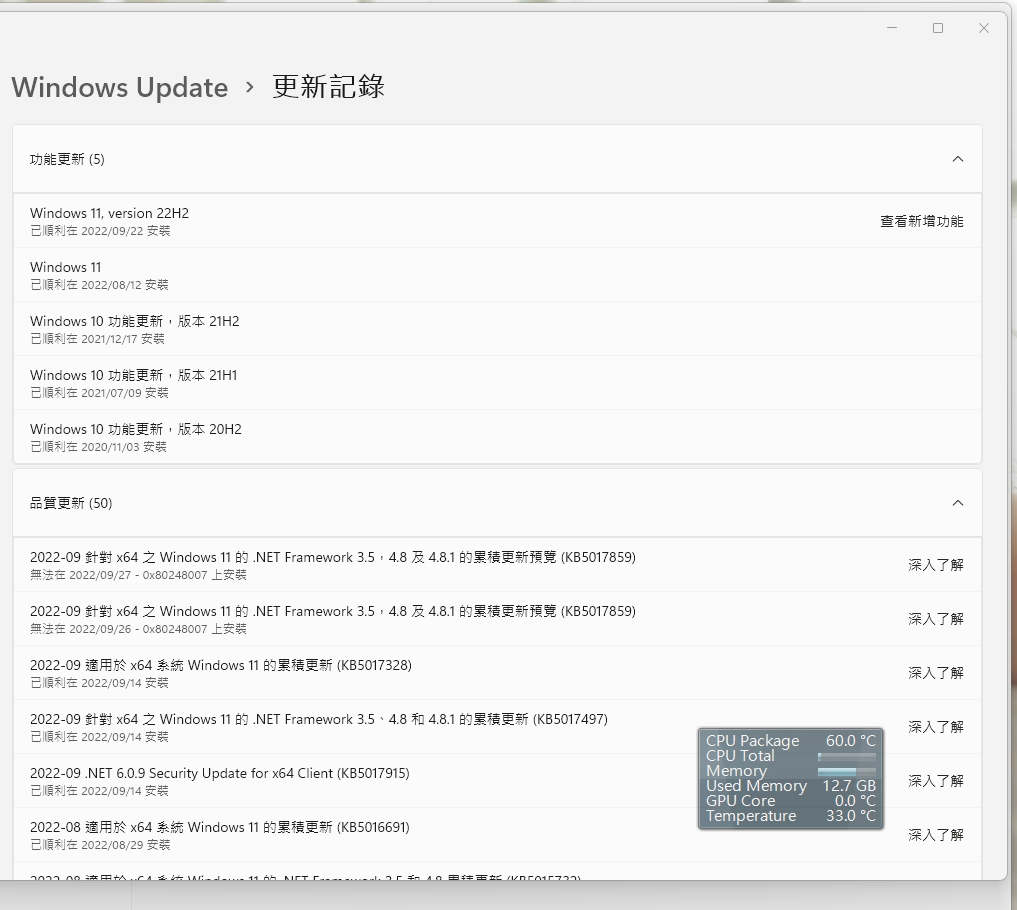The width and height of the screenshot is (1017, 910).
Task: Select the Windows 10 版本 20H2 entry
Action: (x=497, y=437)
